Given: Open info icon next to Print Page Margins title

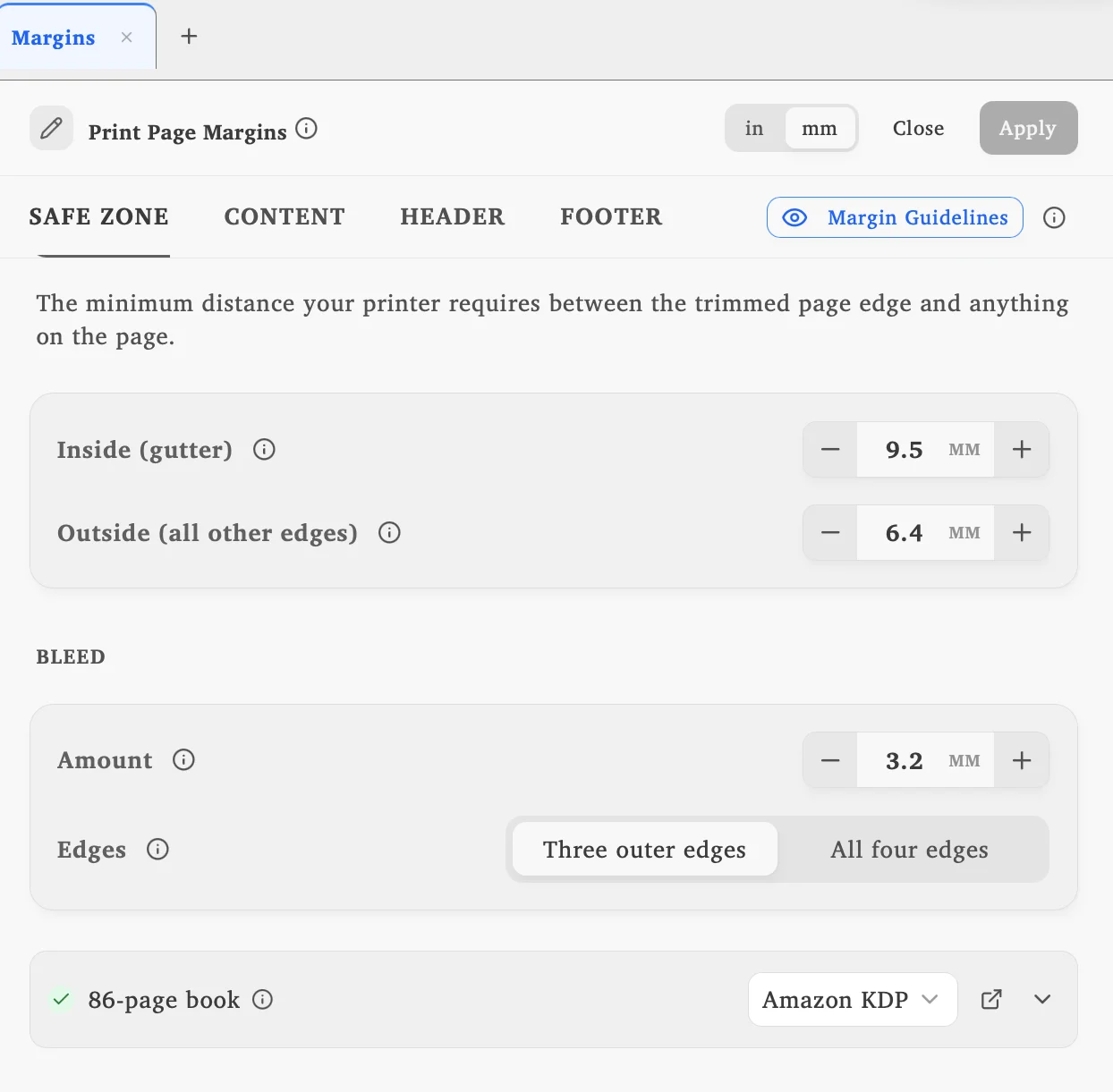Looking at the screenshot, I should [306, 128].
